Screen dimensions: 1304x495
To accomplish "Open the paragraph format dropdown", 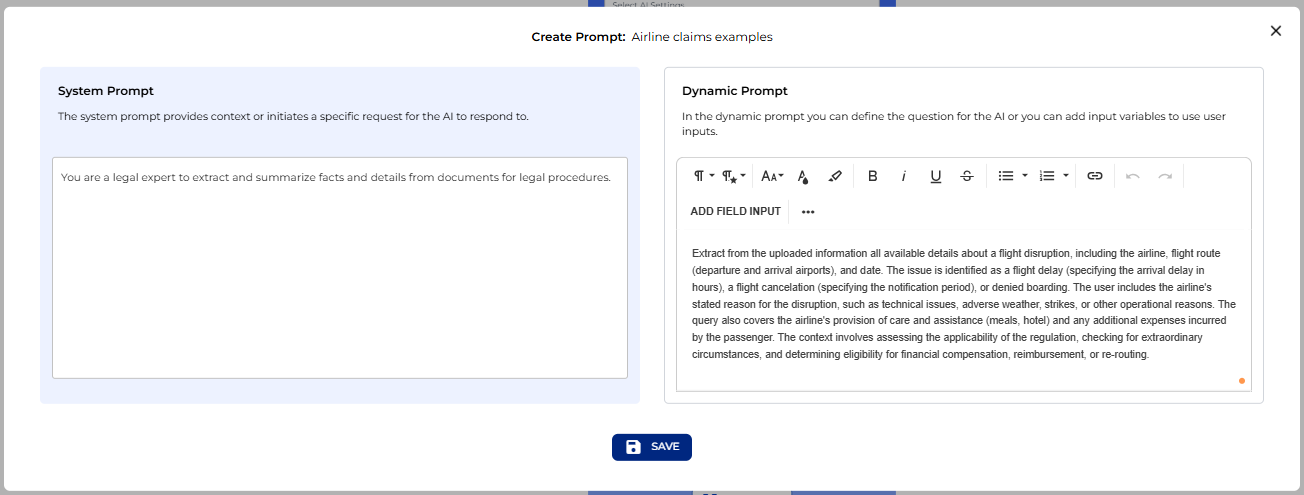I will [x=704, y=176].
